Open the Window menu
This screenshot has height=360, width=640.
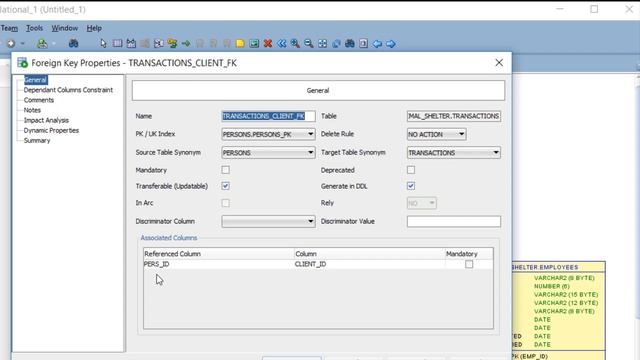(64, 28)
